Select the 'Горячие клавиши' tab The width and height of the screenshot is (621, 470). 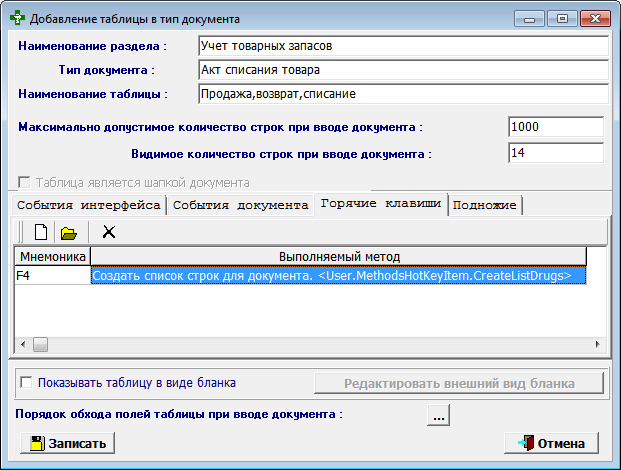[380, 204]
